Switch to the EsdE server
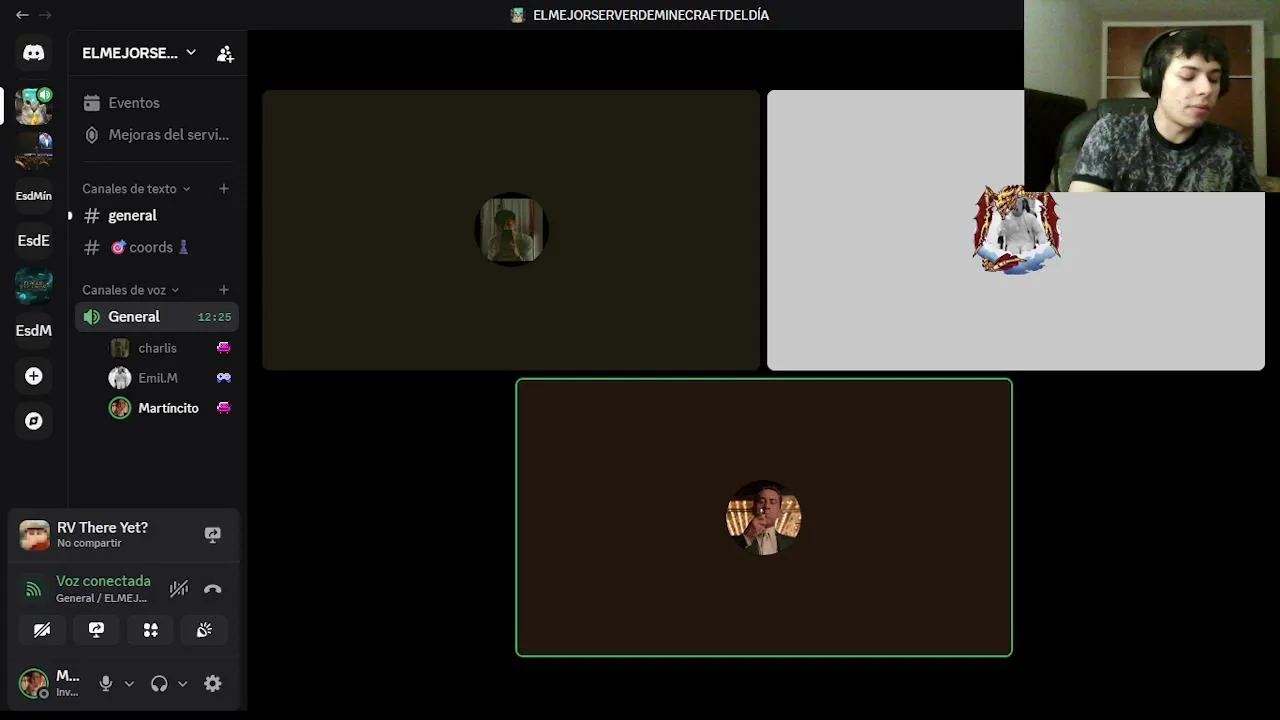Viewport: 1280px width, 720px height. click(33, 241)
